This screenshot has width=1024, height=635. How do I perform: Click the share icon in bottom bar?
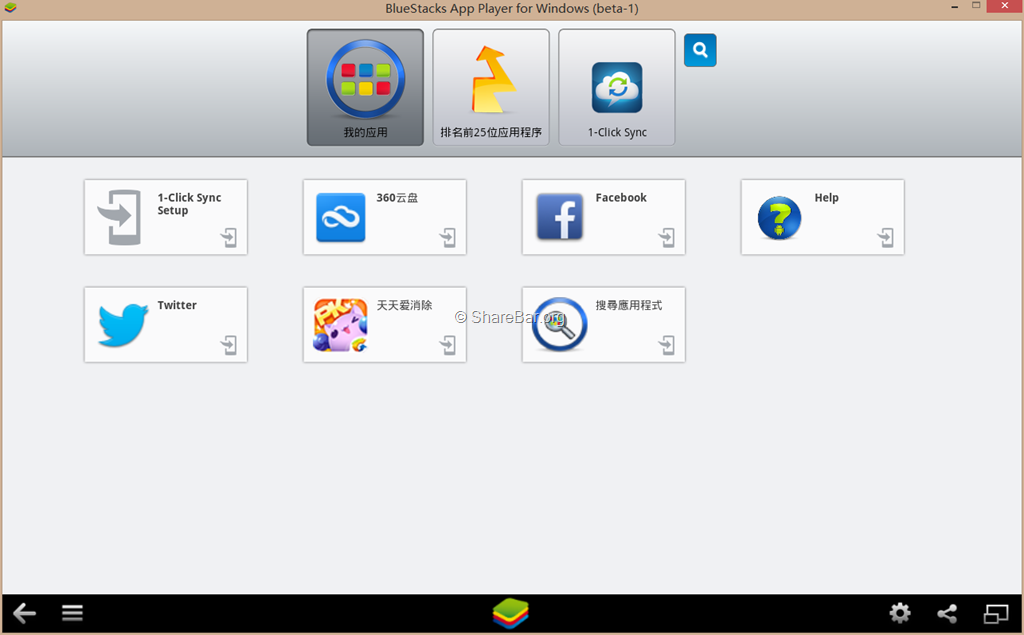[947, 613]
